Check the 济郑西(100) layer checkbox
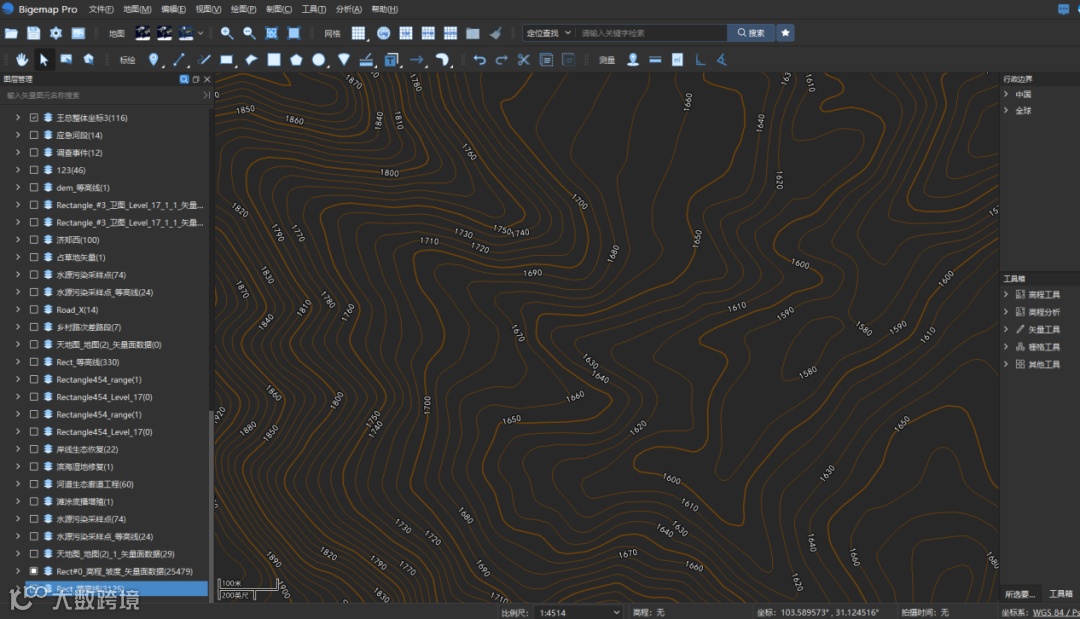The image size is (1080, 619). pyautogui.click(x=34, y=240)
